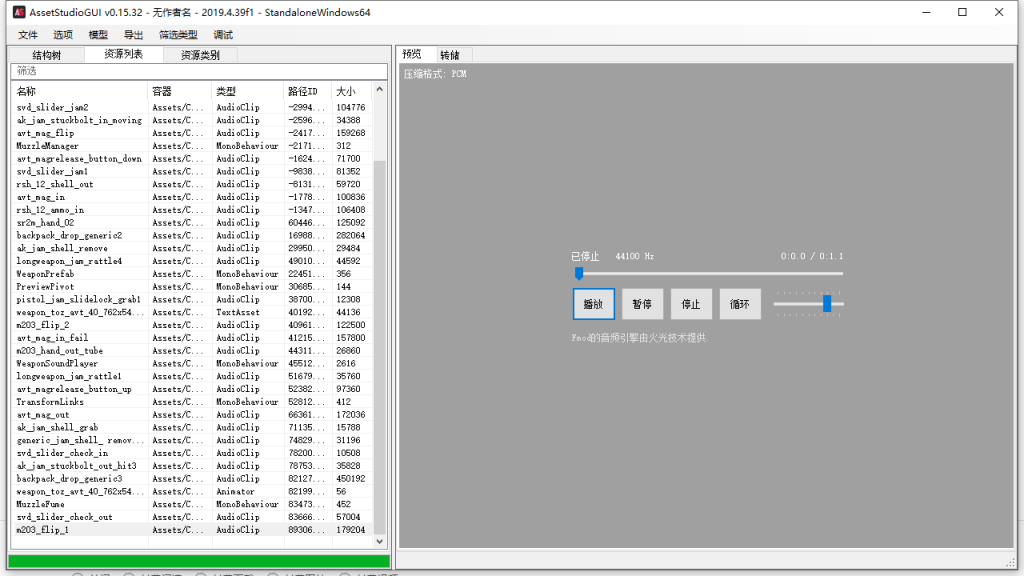Select the avt_mag_out asset
The width and height of the screenshot is (1024, 576).
192,415
